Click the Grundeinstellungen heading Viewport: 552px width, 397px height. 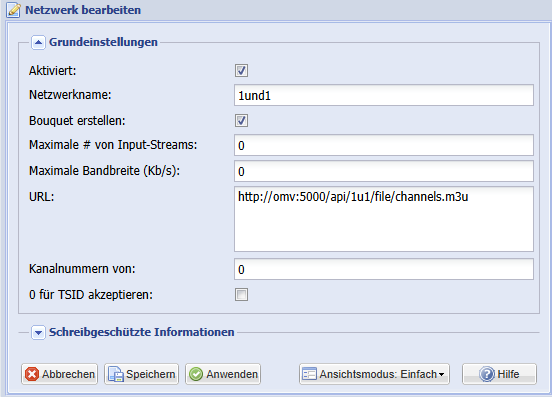[103, 42]
